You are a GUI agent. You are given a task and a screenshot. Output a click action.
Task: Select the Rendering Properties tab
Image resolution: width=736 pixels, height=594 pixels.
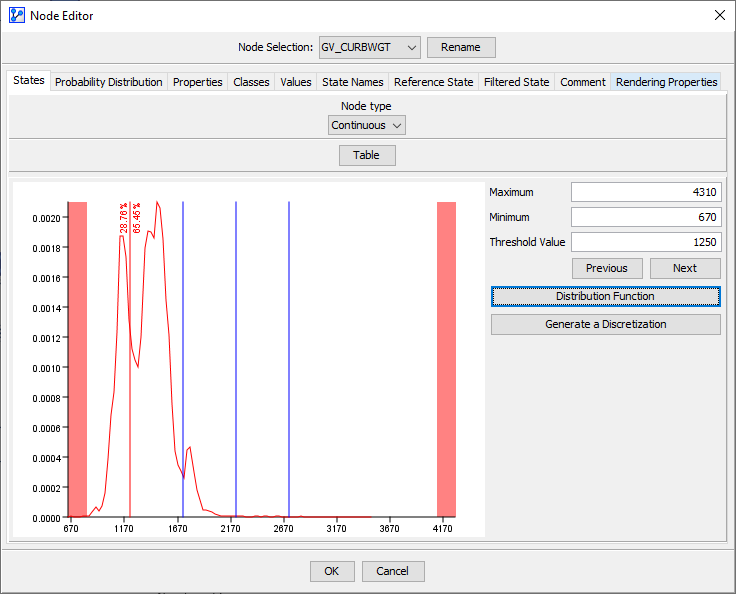click(x=666, y=82)
